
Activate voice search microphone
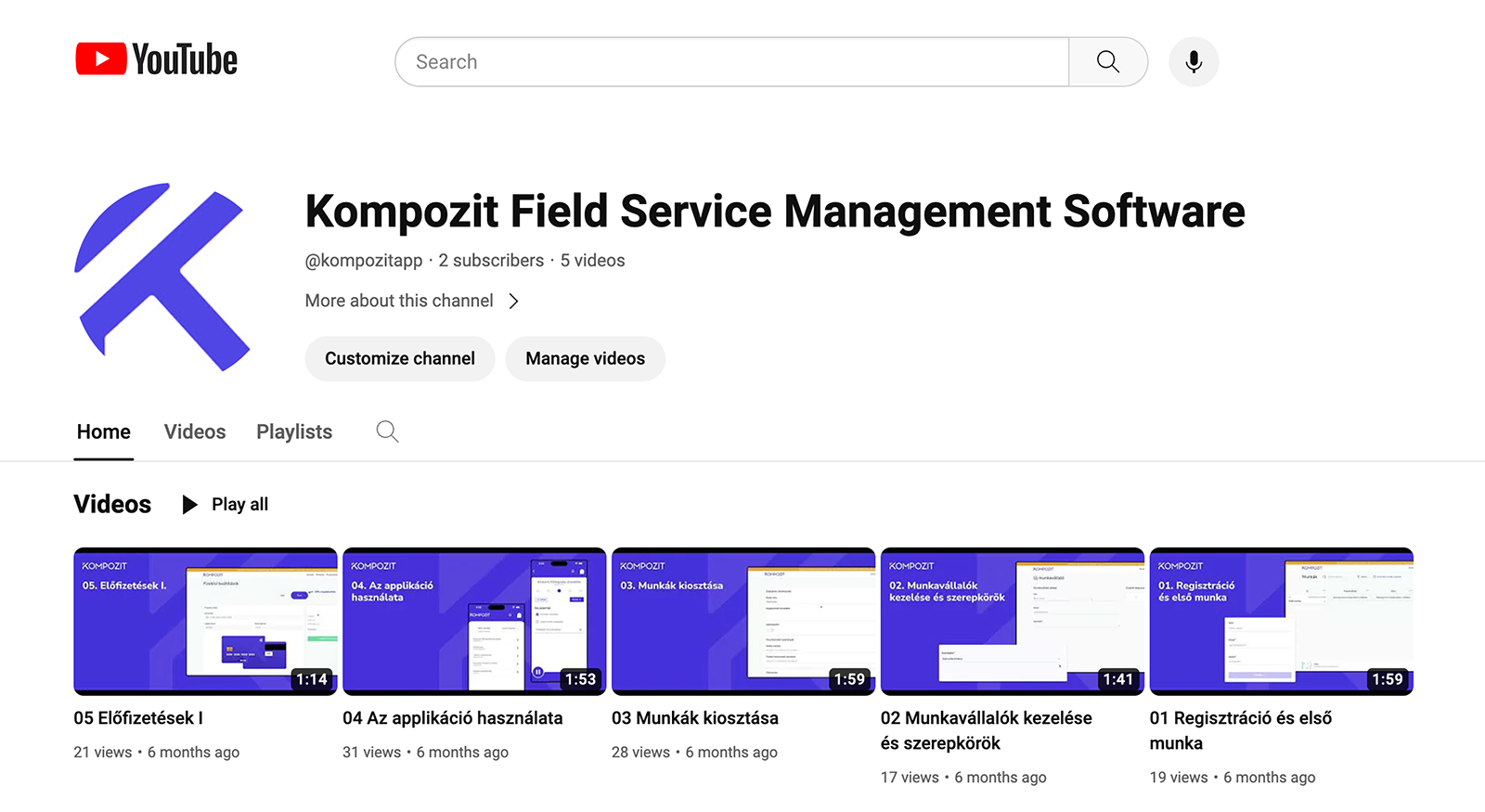click(1194, 62)
